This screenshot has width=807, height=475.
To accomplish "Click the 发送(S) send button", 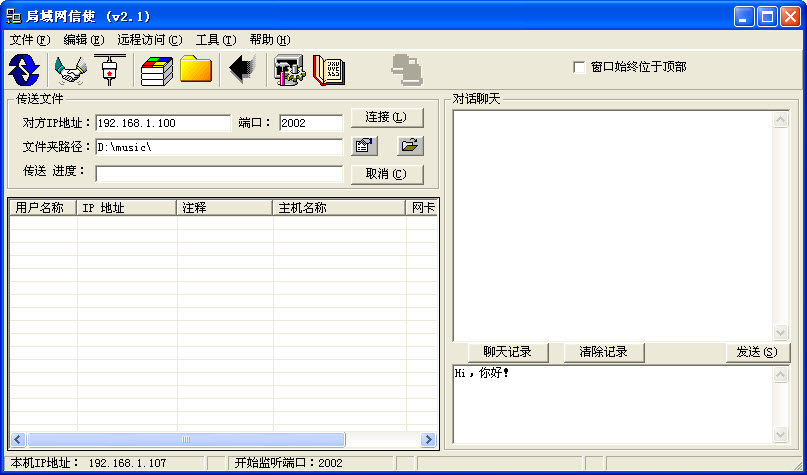I will 758,352.
